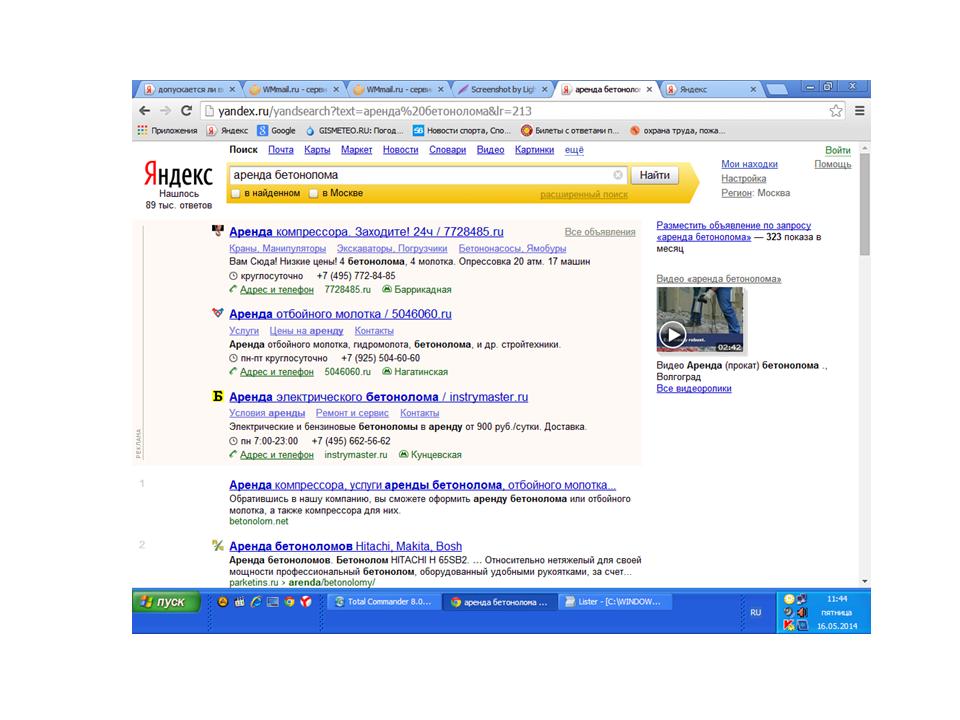Open the Настройка link

pyautogui.click(x=743, y=179)
